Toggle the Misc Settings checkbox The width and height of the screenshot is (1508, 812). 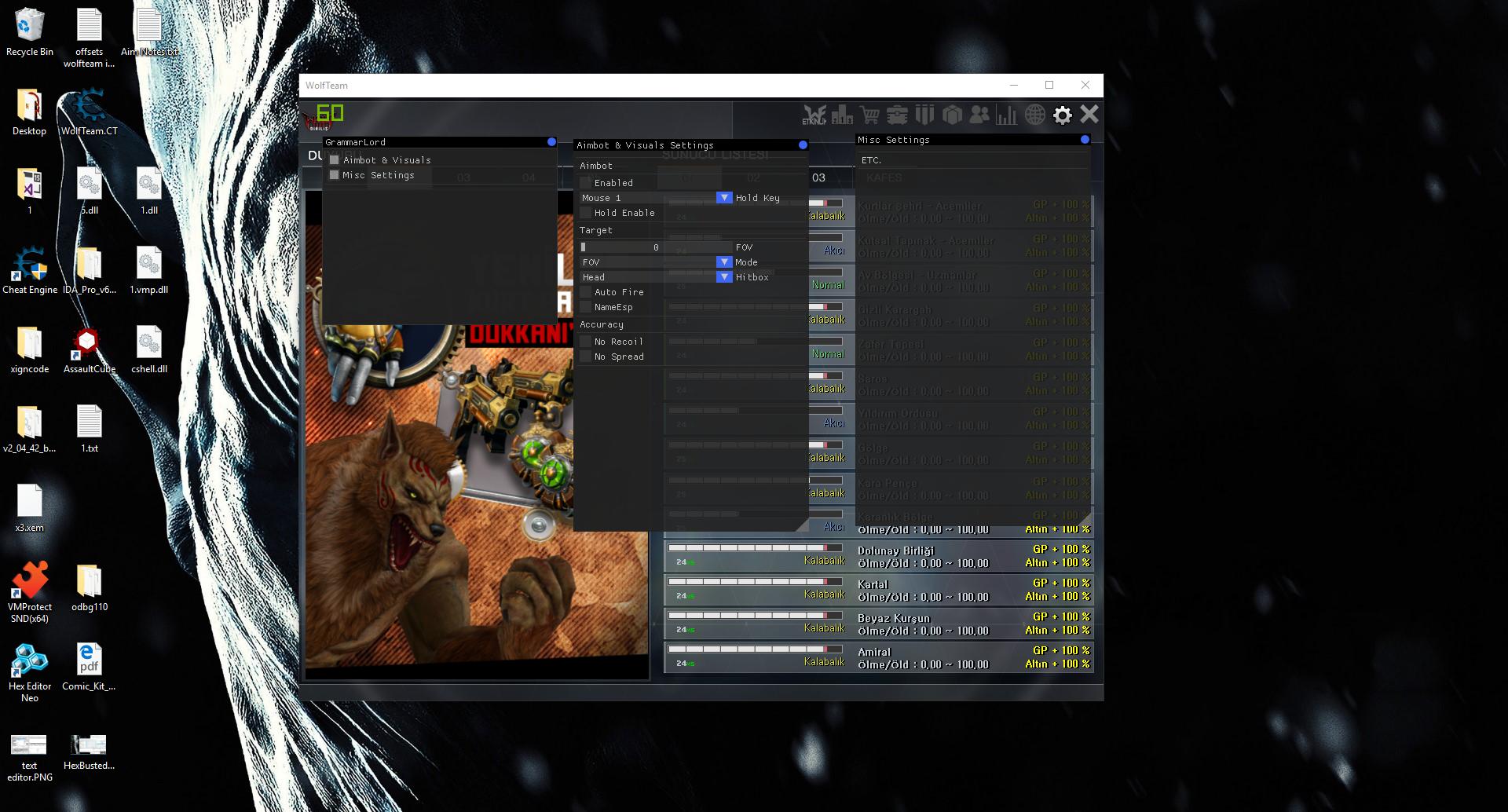click(335, 175)
